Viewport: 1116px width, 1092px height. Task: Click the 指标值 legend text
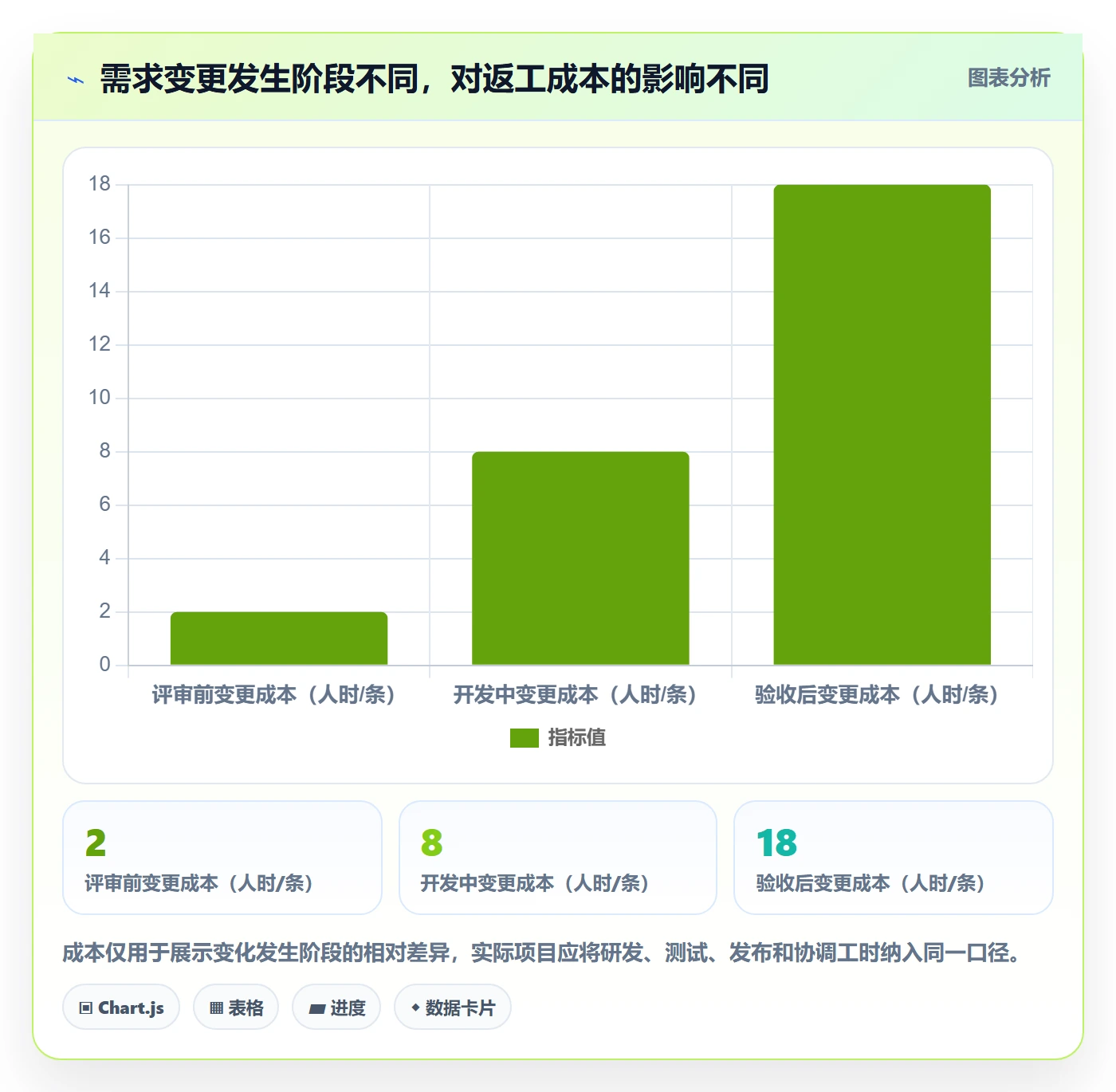577,738
